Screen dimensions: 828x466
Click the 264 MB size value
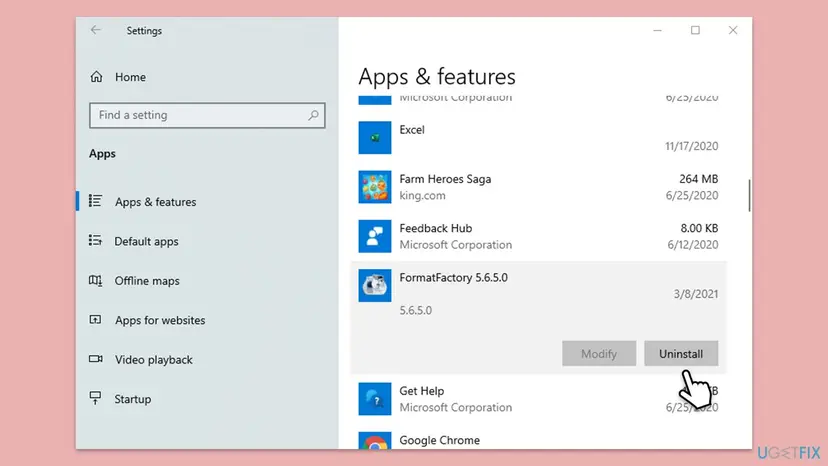[x=699, y=179]
